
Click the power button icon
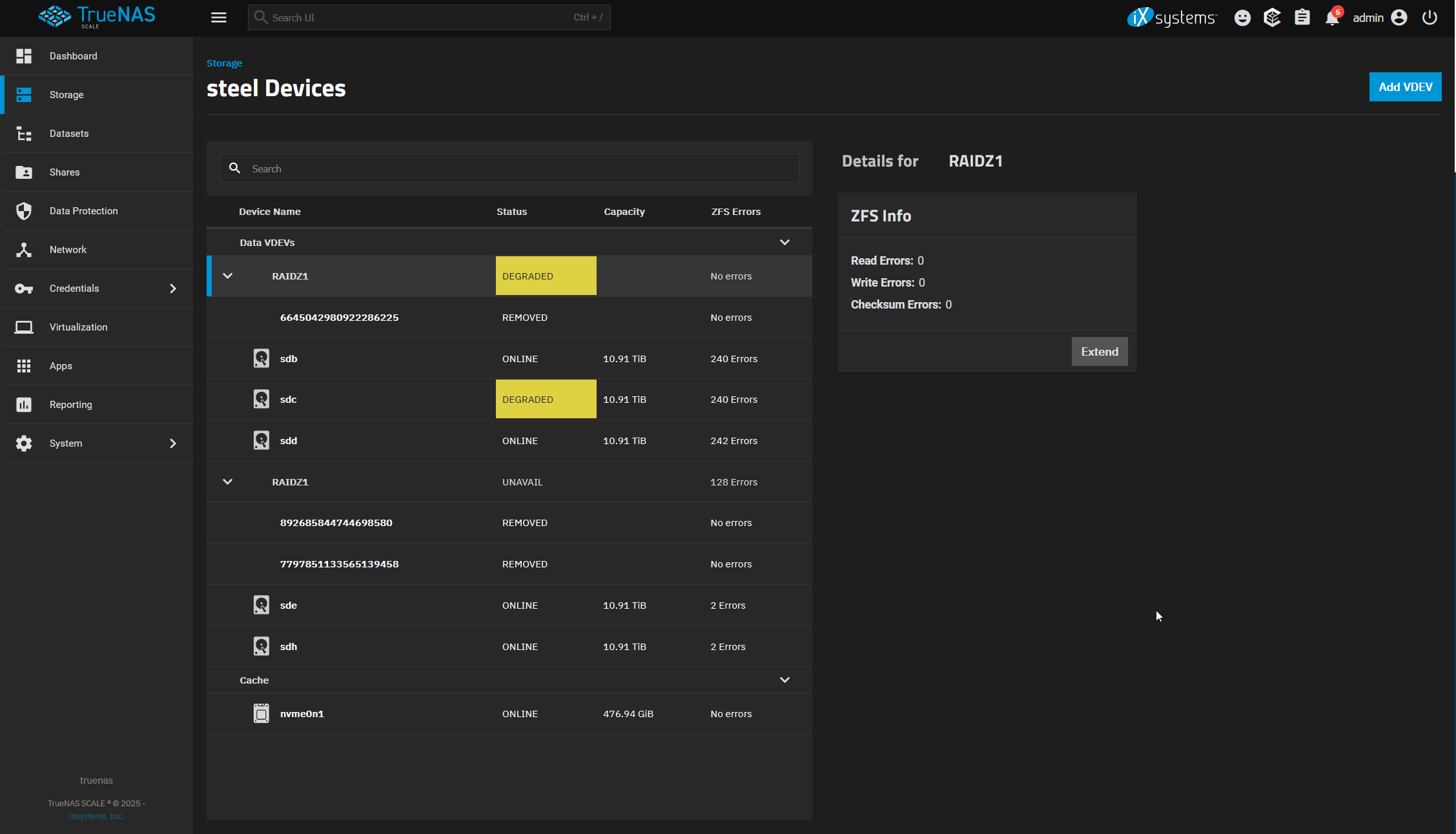pyautogui.click(x=1430, y=17)
